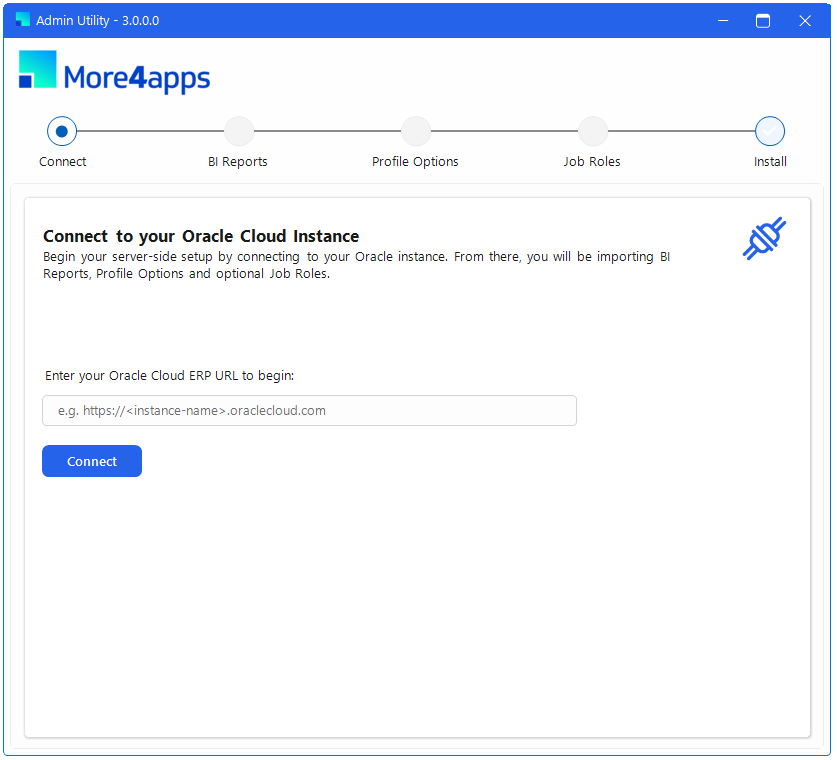Select the Job Roles step circle

[x=593, y=131]
